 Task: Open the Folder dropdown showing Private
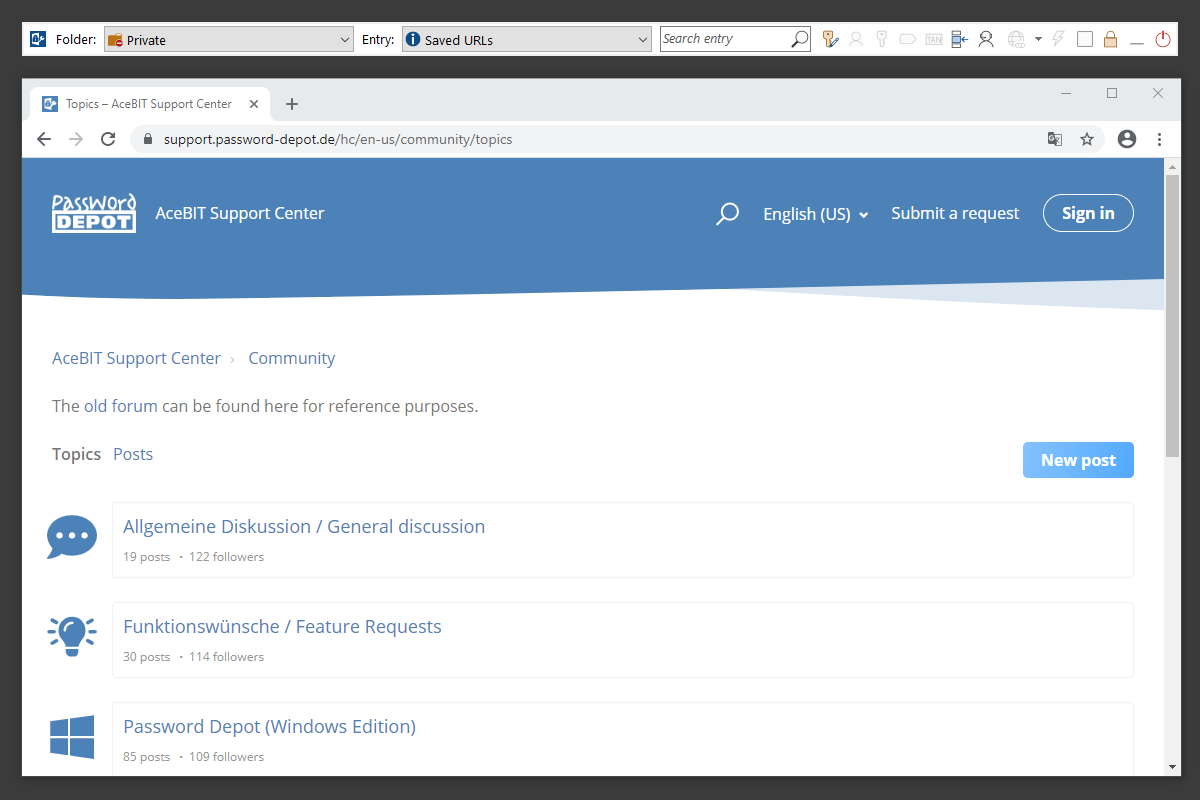click(229, 40)
